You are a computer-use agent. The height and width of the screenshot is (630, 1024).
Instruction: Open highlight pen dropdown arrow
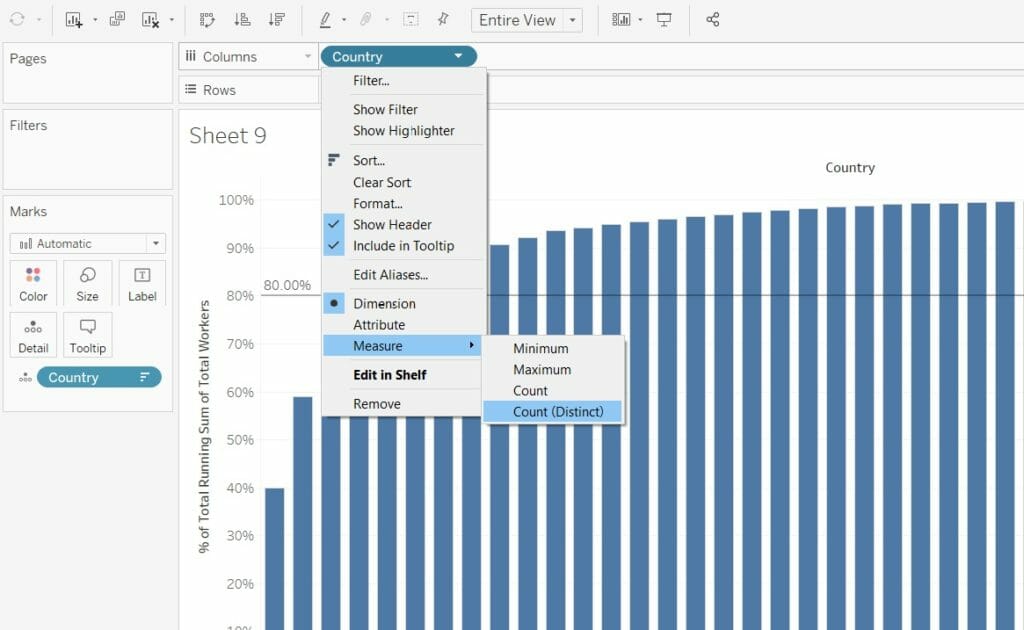pos(344,20)
